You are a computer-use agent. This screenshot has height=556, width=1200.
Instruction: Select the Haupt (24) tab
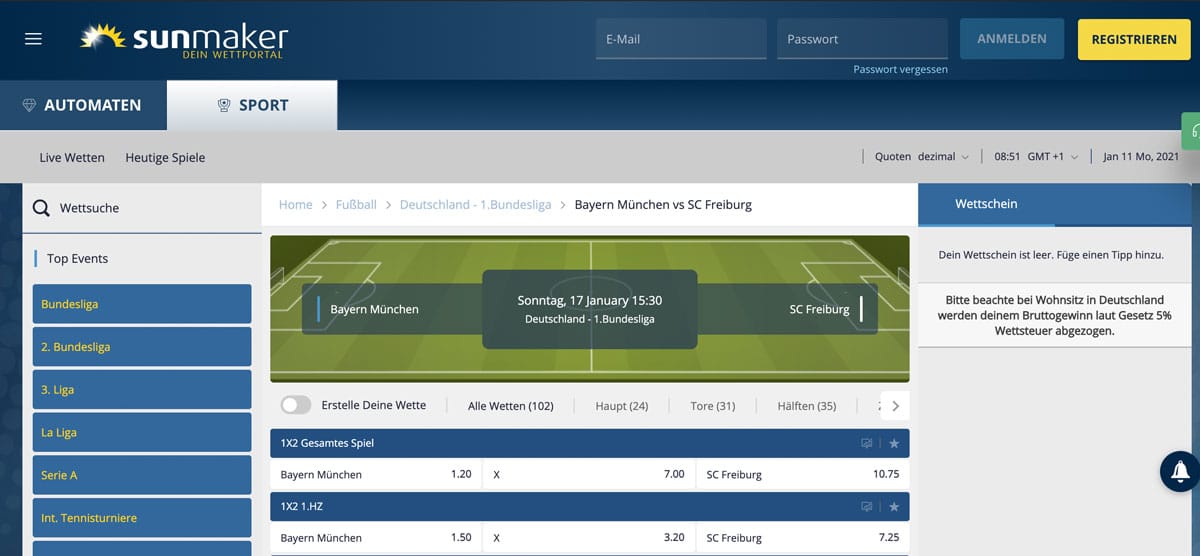(x=621, y=406)
